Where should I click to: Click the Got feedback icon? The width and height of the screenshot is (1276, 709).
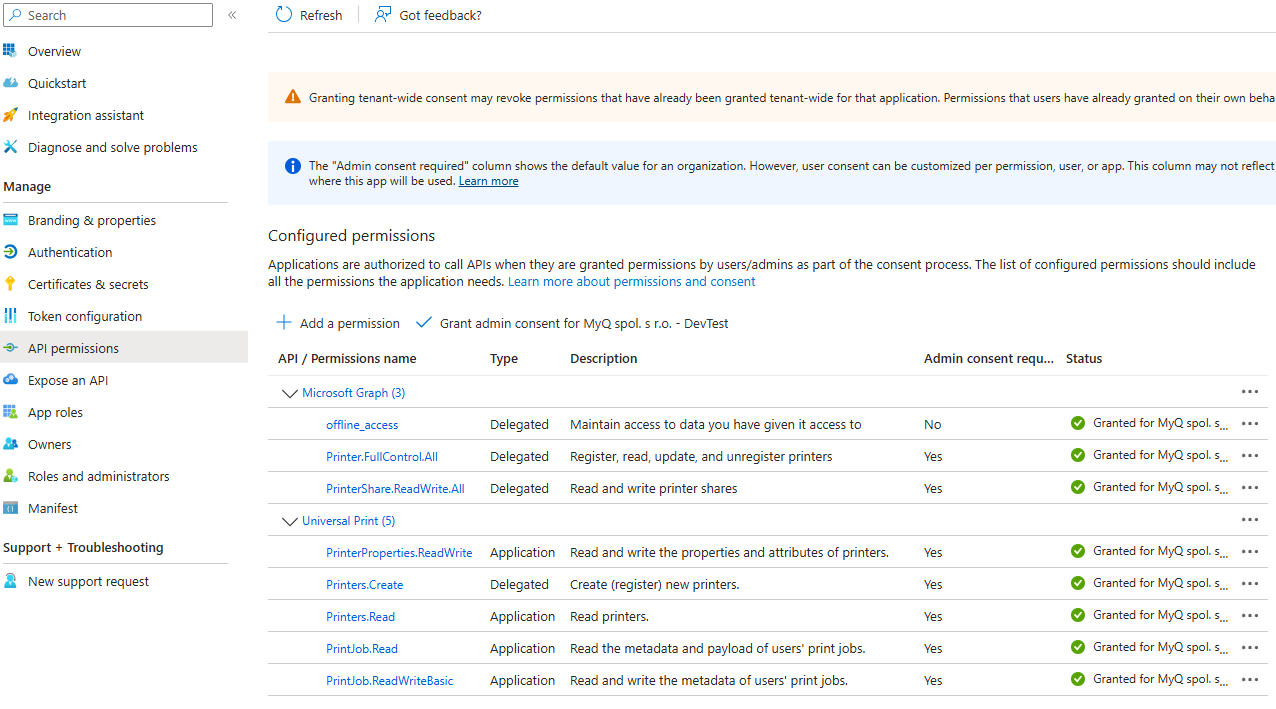[x=383, y=15]
